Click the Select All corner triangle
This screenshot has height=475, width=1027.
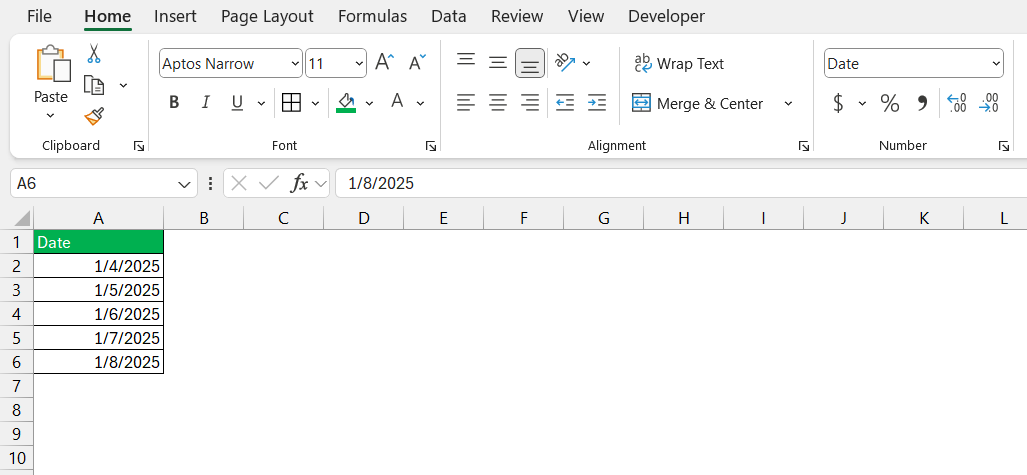tap(22, 218)
